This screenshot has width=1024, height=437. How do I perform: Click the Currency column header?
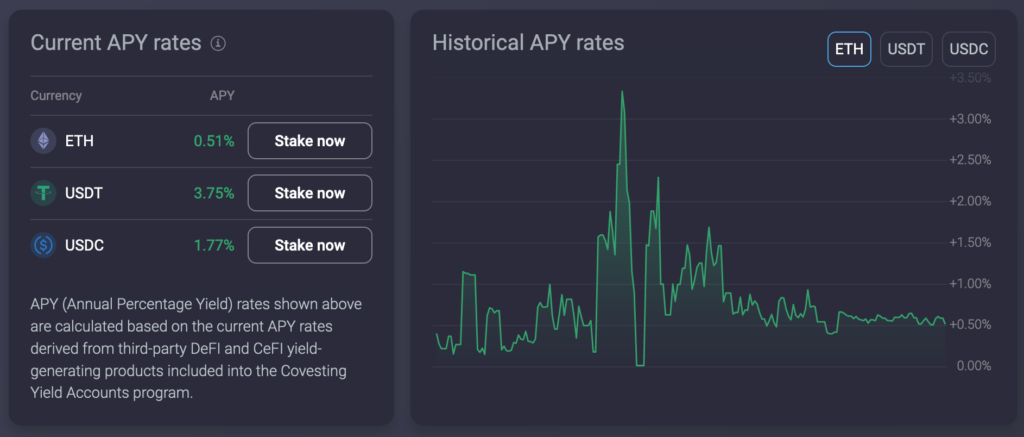tap(56, 96)
